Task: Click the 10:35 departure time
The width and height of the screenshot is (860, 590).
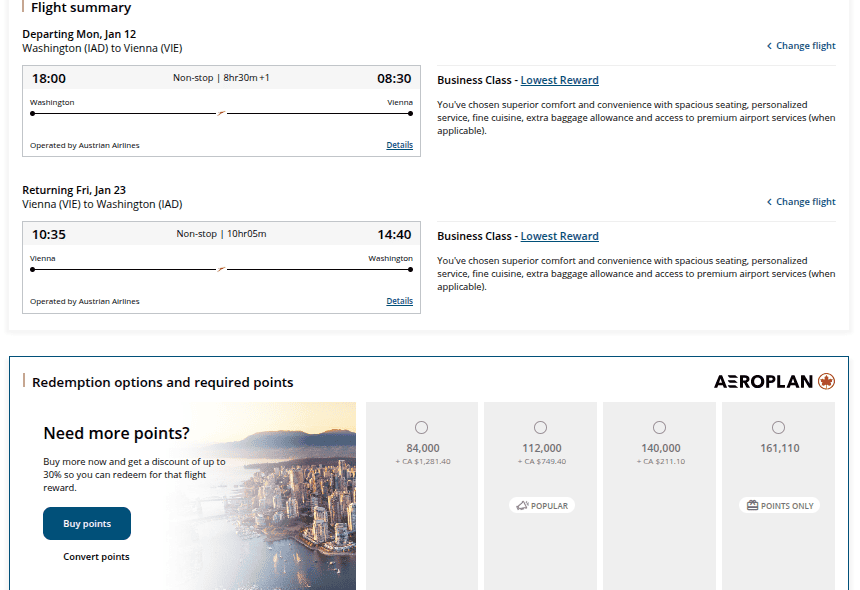Action: click(x=49, y=235)
